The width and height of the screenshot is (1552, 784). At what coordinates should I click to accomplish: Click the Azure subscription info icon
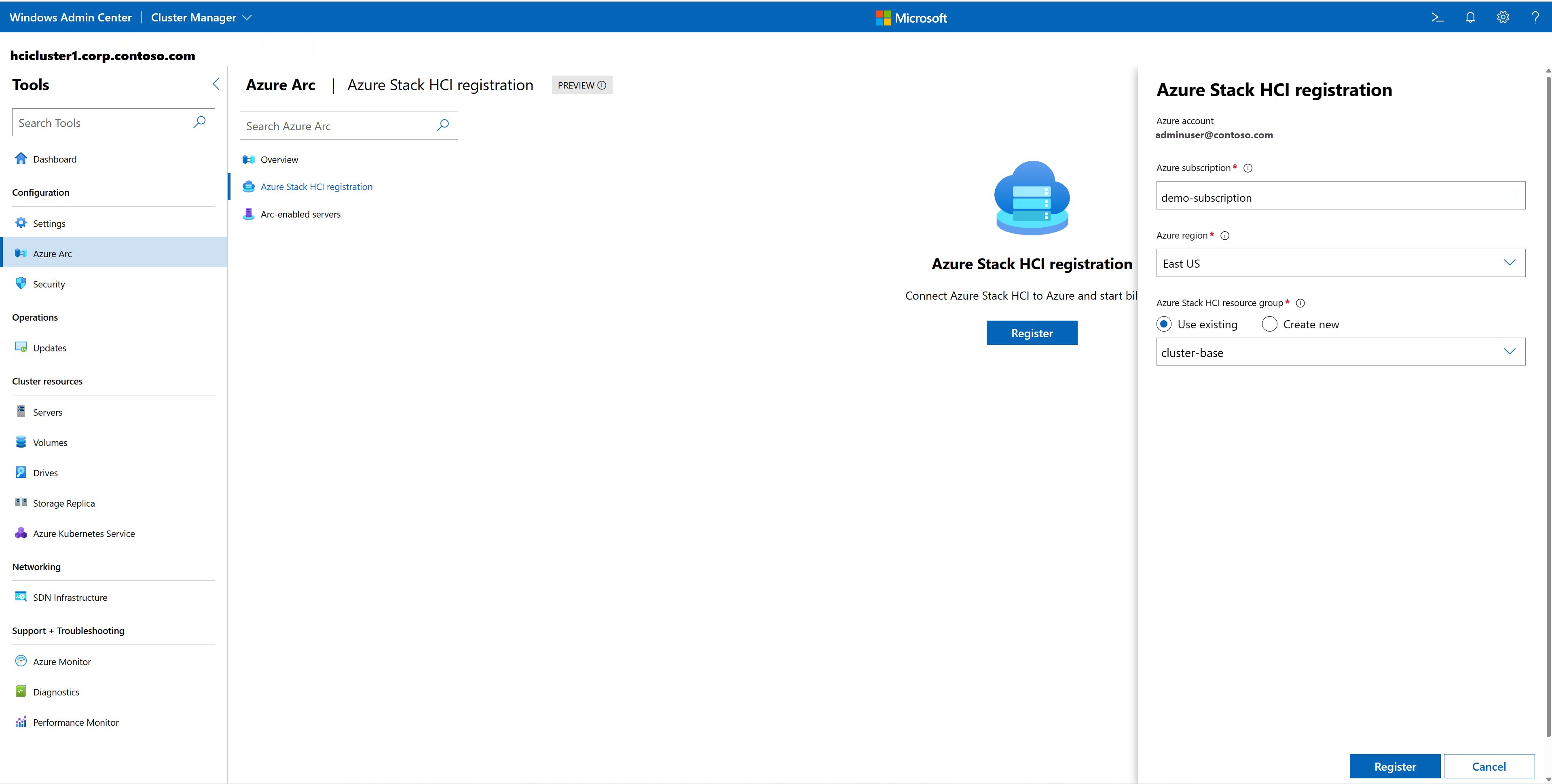point(1248,168)
